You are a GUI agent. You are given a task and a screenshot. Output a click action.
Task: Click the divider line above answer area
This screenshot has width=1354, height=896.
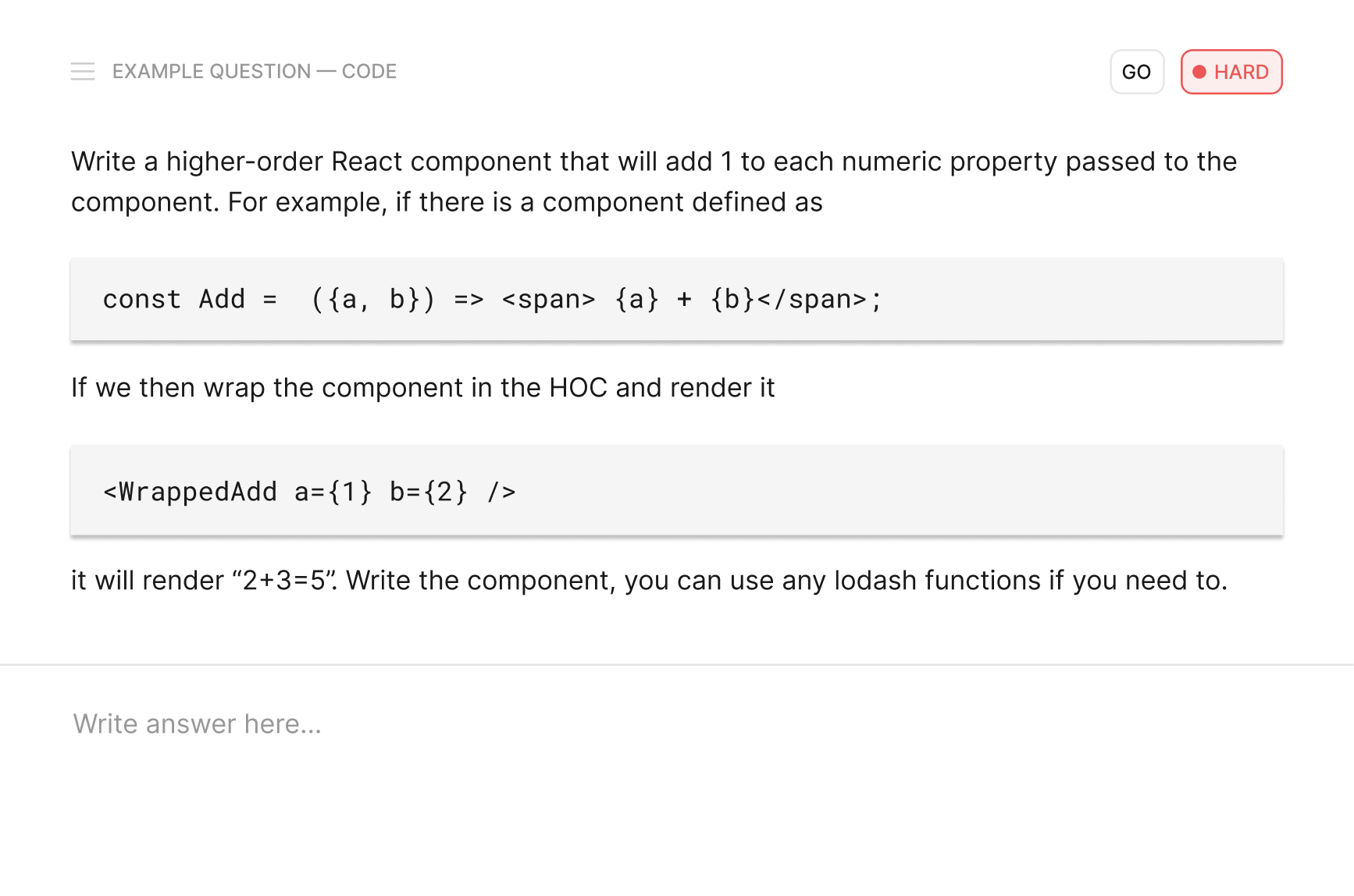click(677, 665)
